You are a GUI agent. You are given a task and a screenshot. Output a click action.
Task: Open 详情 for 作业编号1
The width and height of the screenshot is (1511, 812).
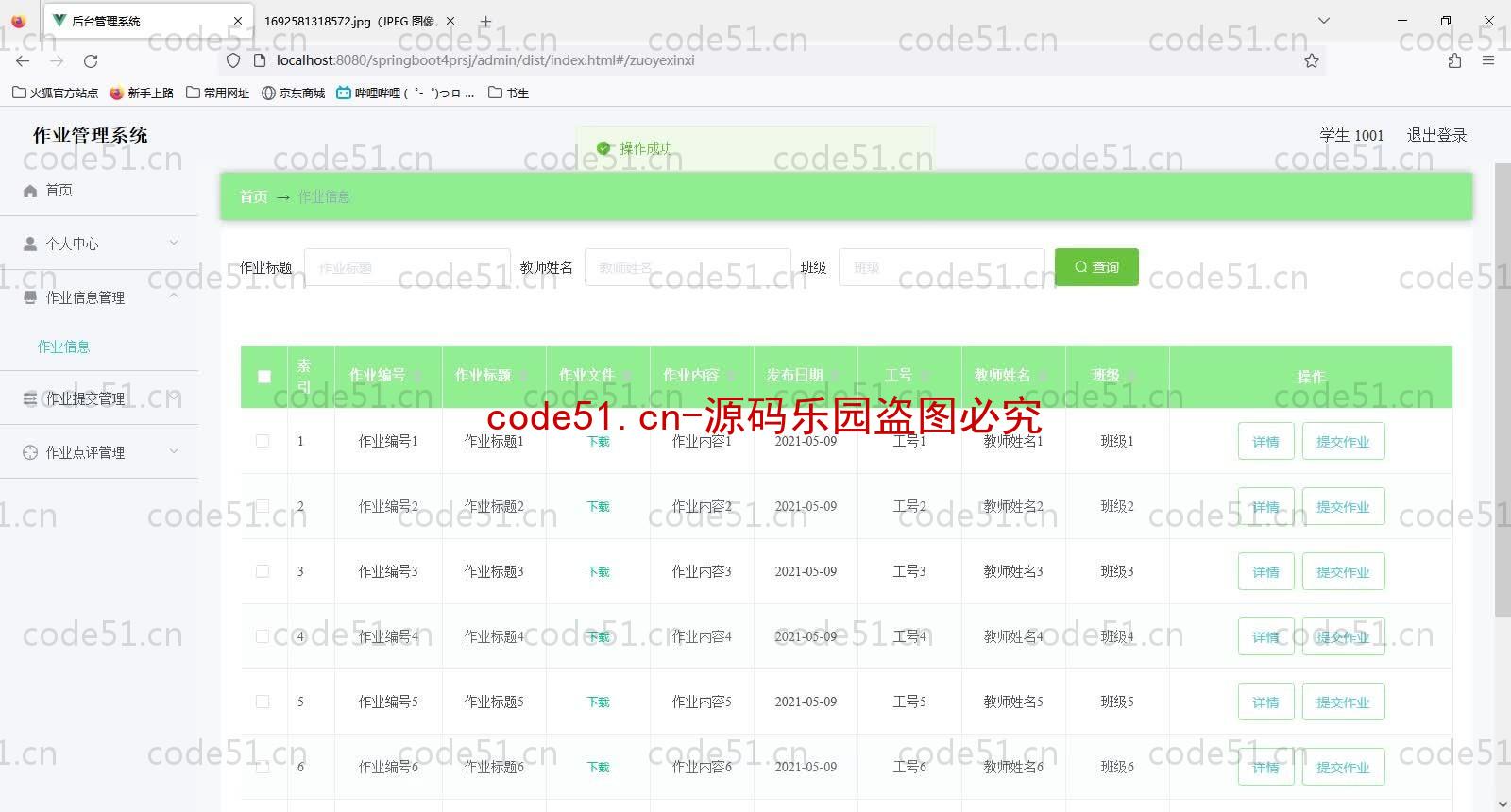pyautogui.click(x=1265, y=441)
